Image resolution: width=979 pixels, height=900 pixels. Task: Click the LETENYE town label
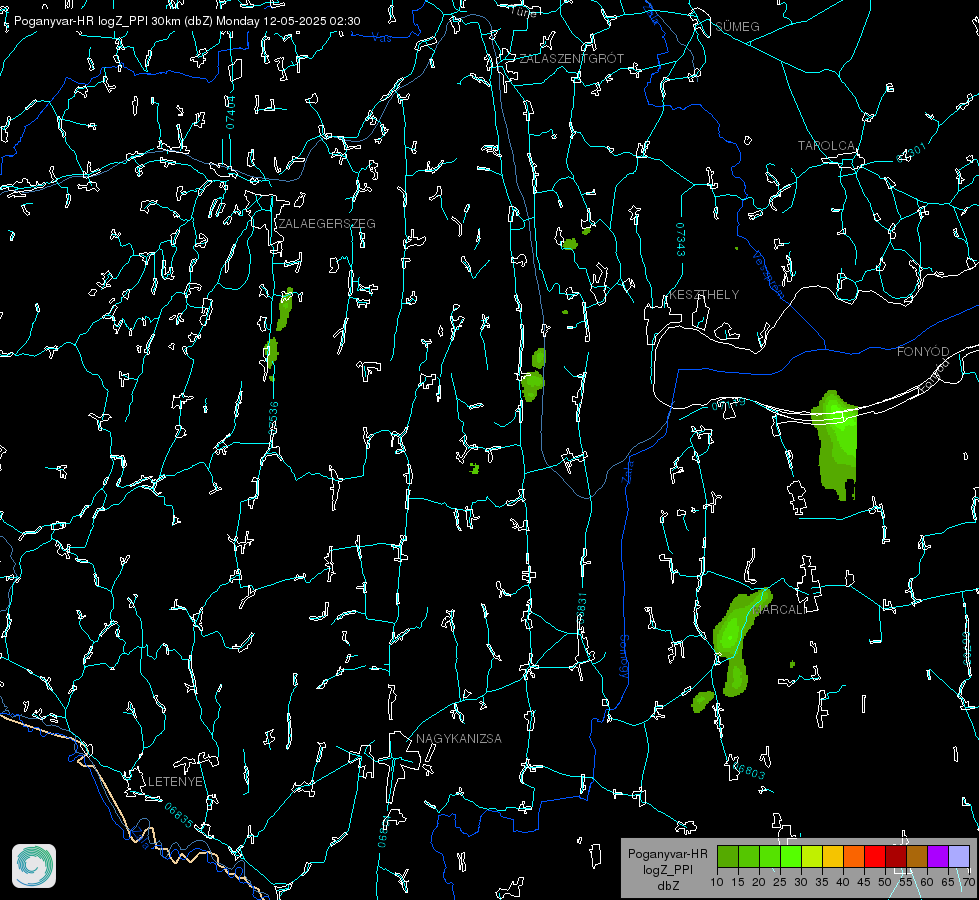(x=175, y=782)
